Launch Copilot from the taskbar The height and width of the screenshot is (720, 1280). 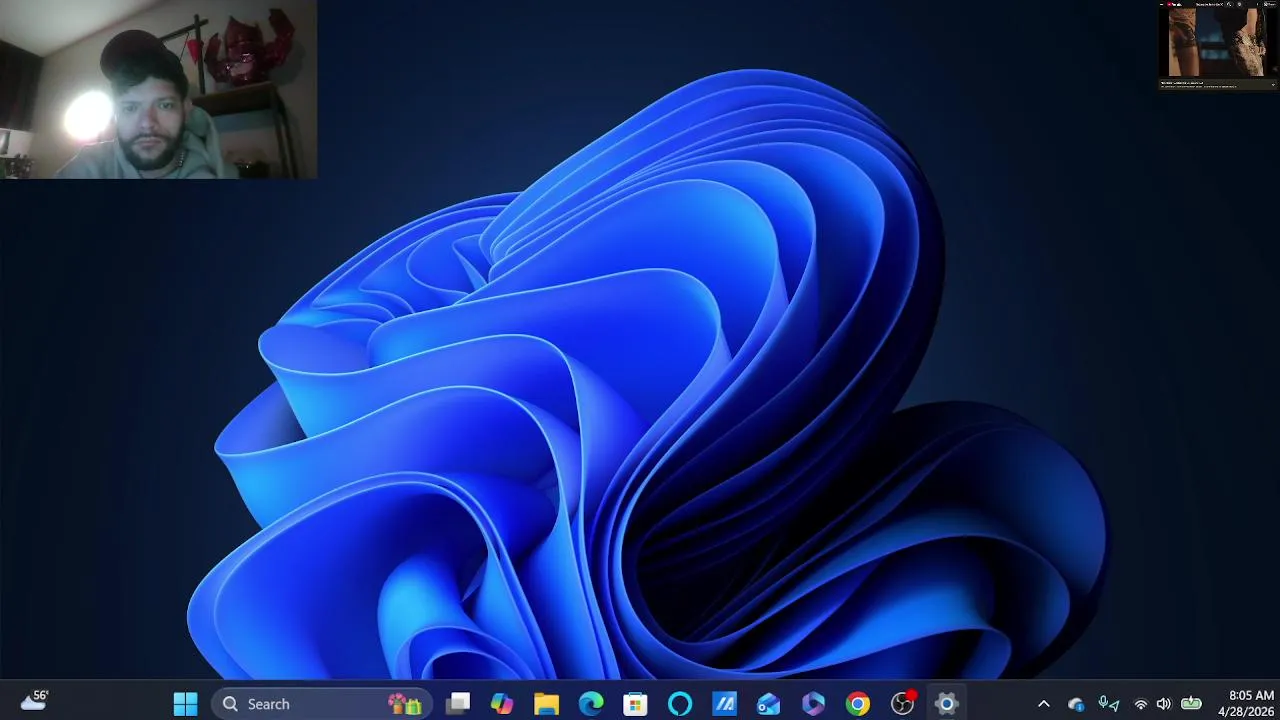502,704
